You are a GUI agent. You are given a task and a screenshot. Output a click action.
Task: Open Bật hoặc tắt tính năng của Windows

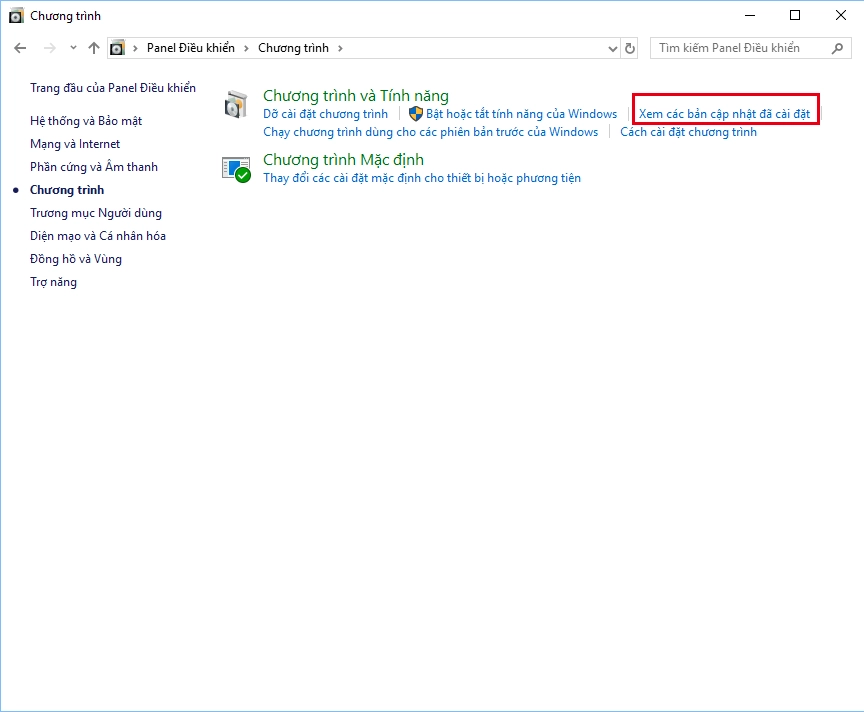[x=521, y=113]
